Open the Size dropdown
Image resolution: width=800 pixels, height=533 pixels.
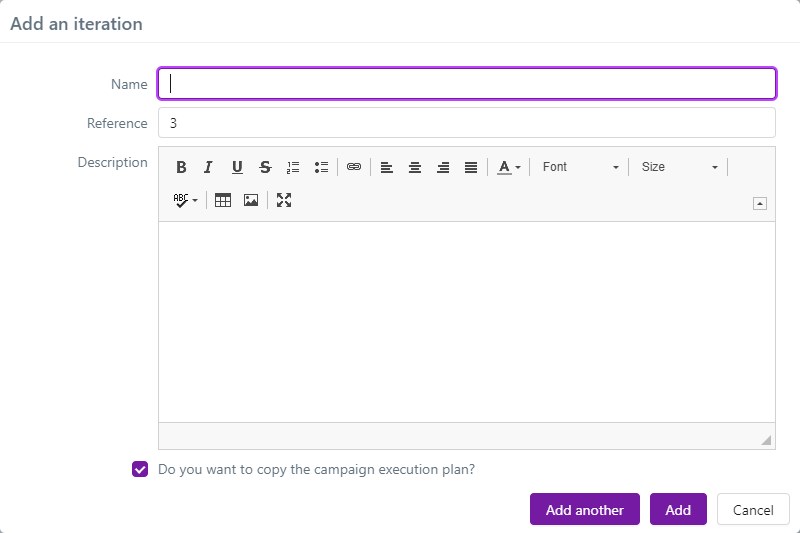[680, 167]
